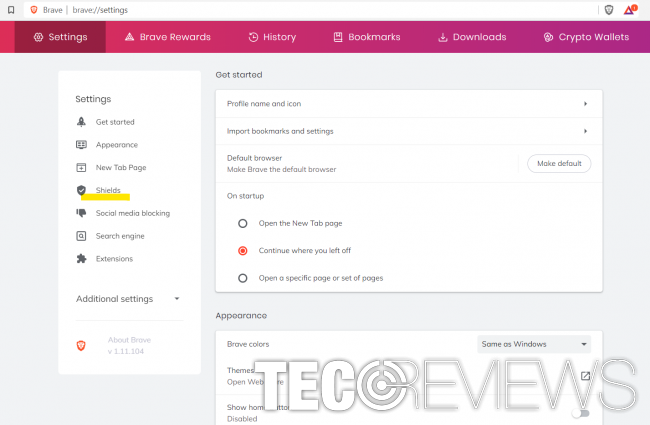The image size is (650, 425).
Task: Click the 'Settings' sidebar heading
Action: pyautogui.click(x=93, y=99)
